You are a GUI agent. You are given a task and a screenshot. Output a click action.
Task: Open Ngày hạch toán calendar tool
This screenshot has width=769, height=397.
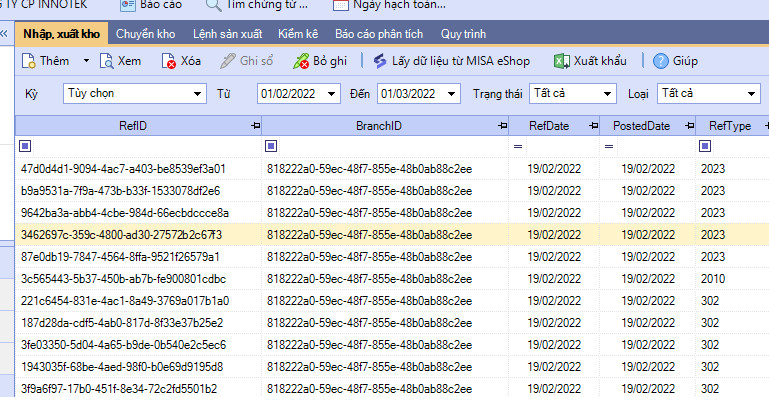pos(389,5)
